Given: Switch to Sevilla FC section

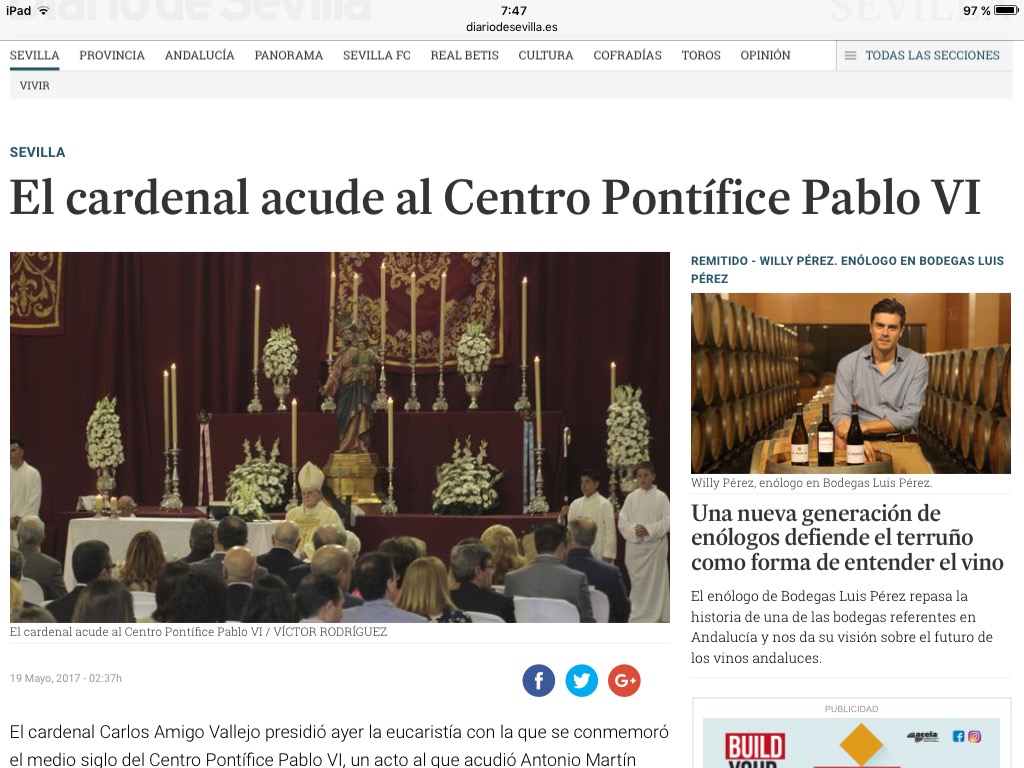Looking at the screenshot, I should [x=377, y=56].
